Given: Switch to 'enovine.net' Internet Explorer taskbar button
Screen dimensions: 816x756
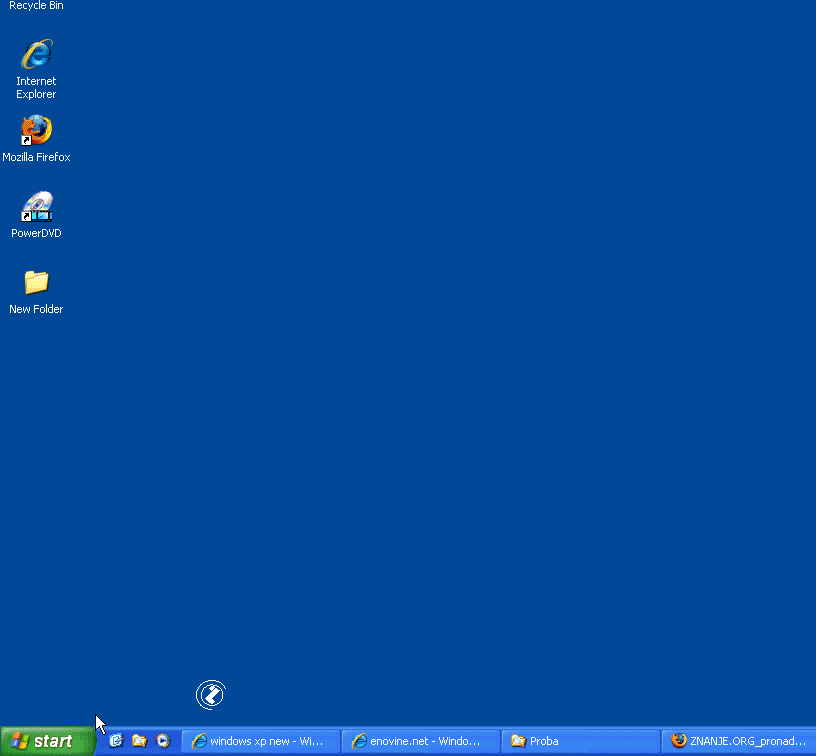Looking at the screenshot, I should pos(421,741).
